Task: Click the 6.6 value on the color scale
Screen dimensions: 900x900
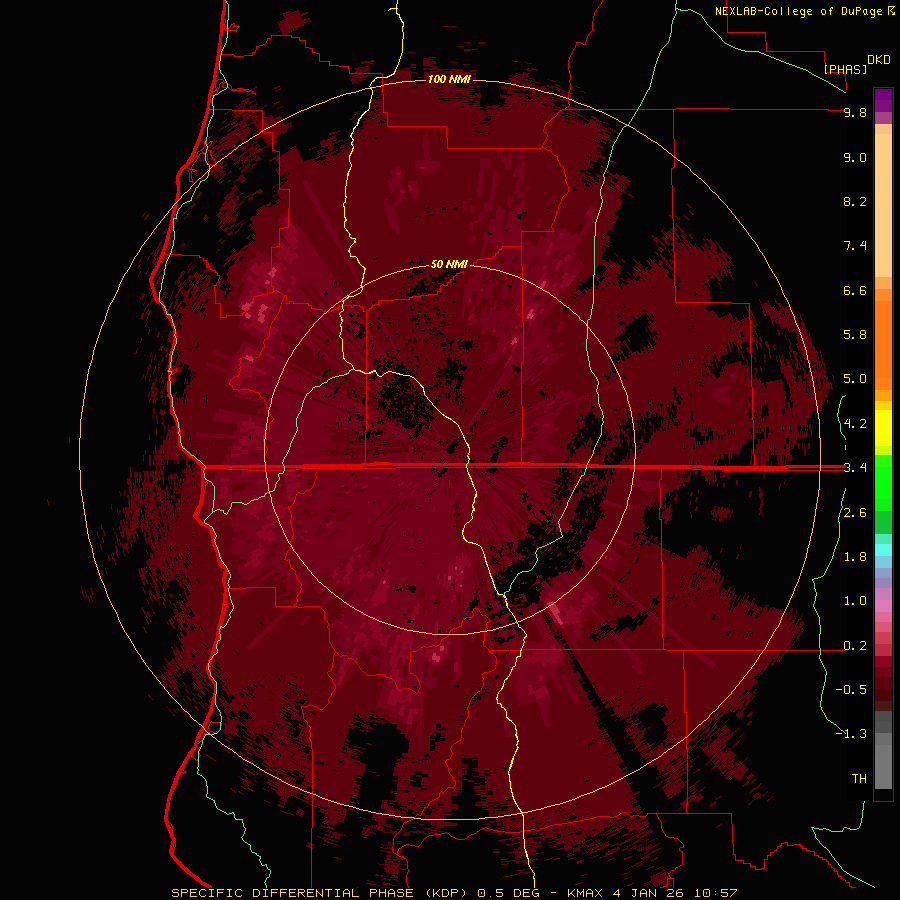Action: tap(855, 290)
